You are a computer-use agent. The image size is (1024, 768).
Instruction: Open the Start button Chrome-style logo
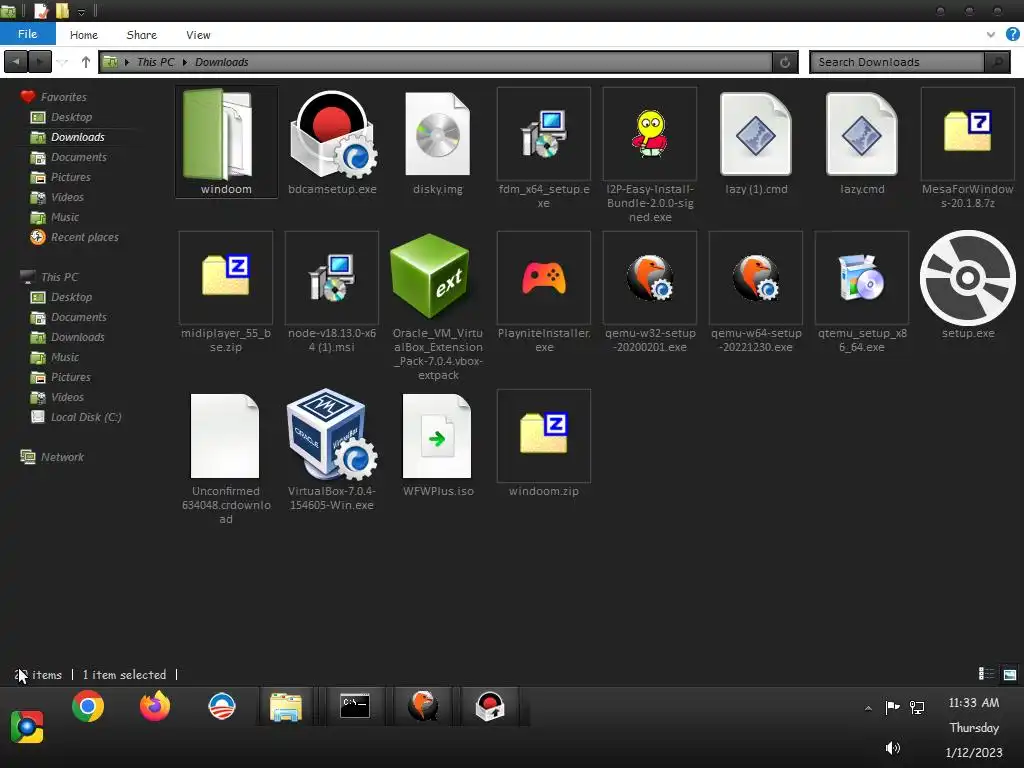click(x=27, y=727)
